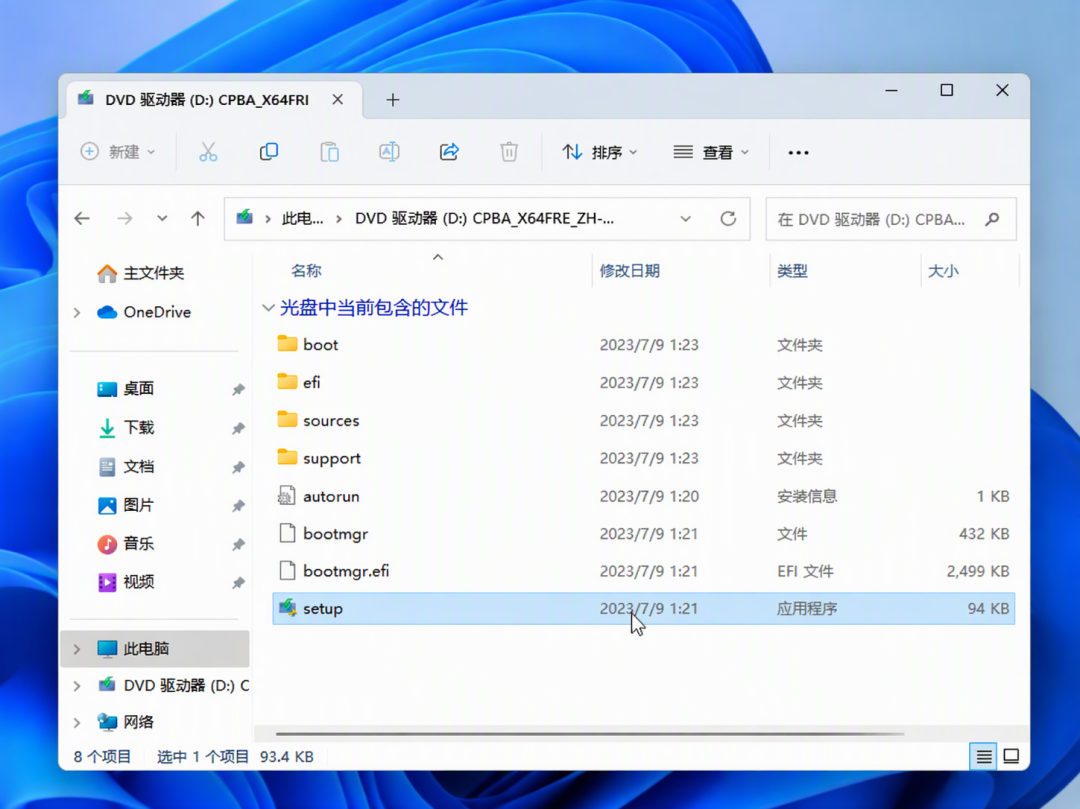The height and width of the screenshot is (809, 1080).
Task: Expand the 此电脑 tree node
Action: 77,649
